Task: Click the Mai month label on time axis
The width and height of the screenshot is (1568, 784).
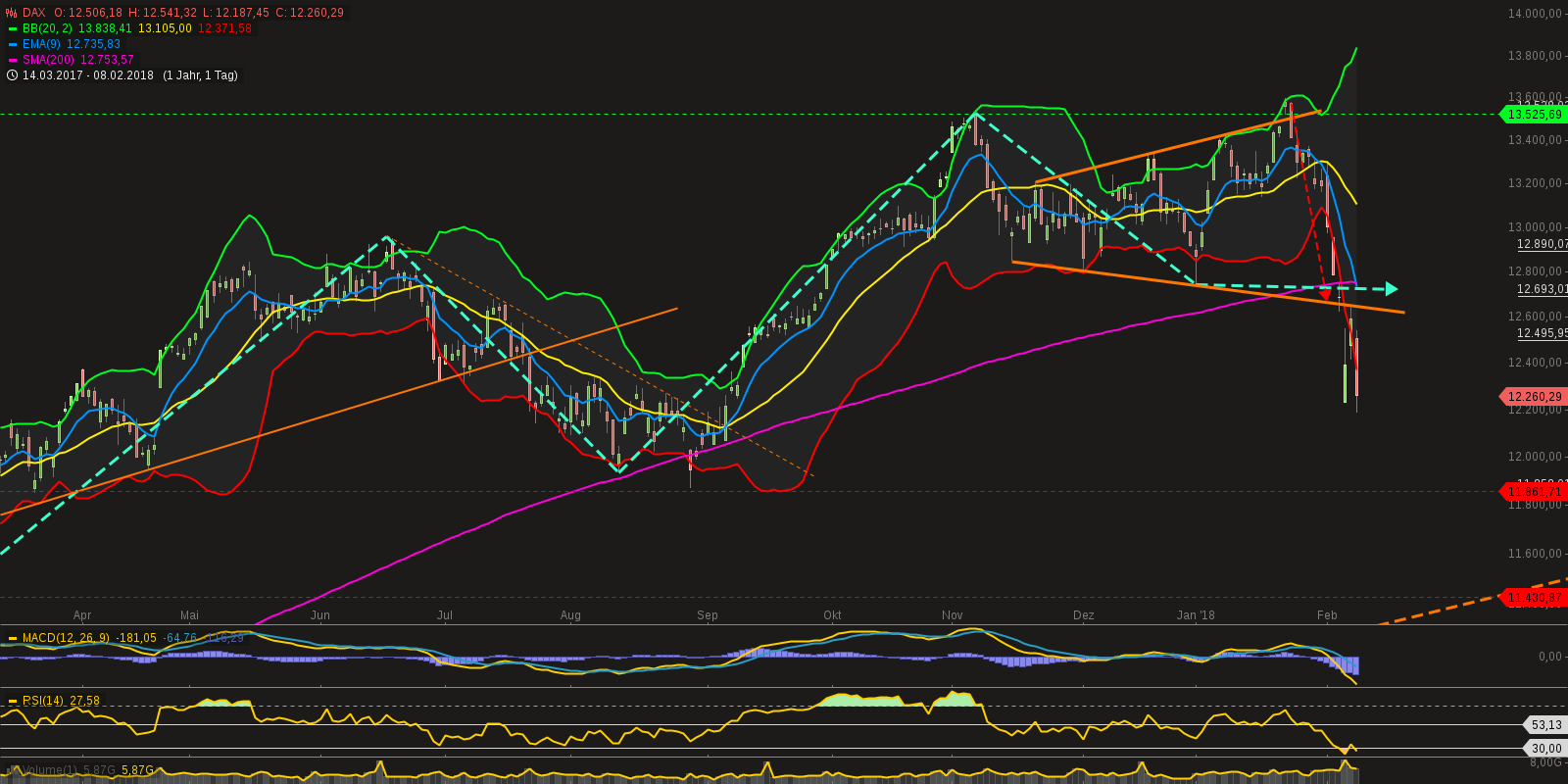Action: tap(189, 615)
